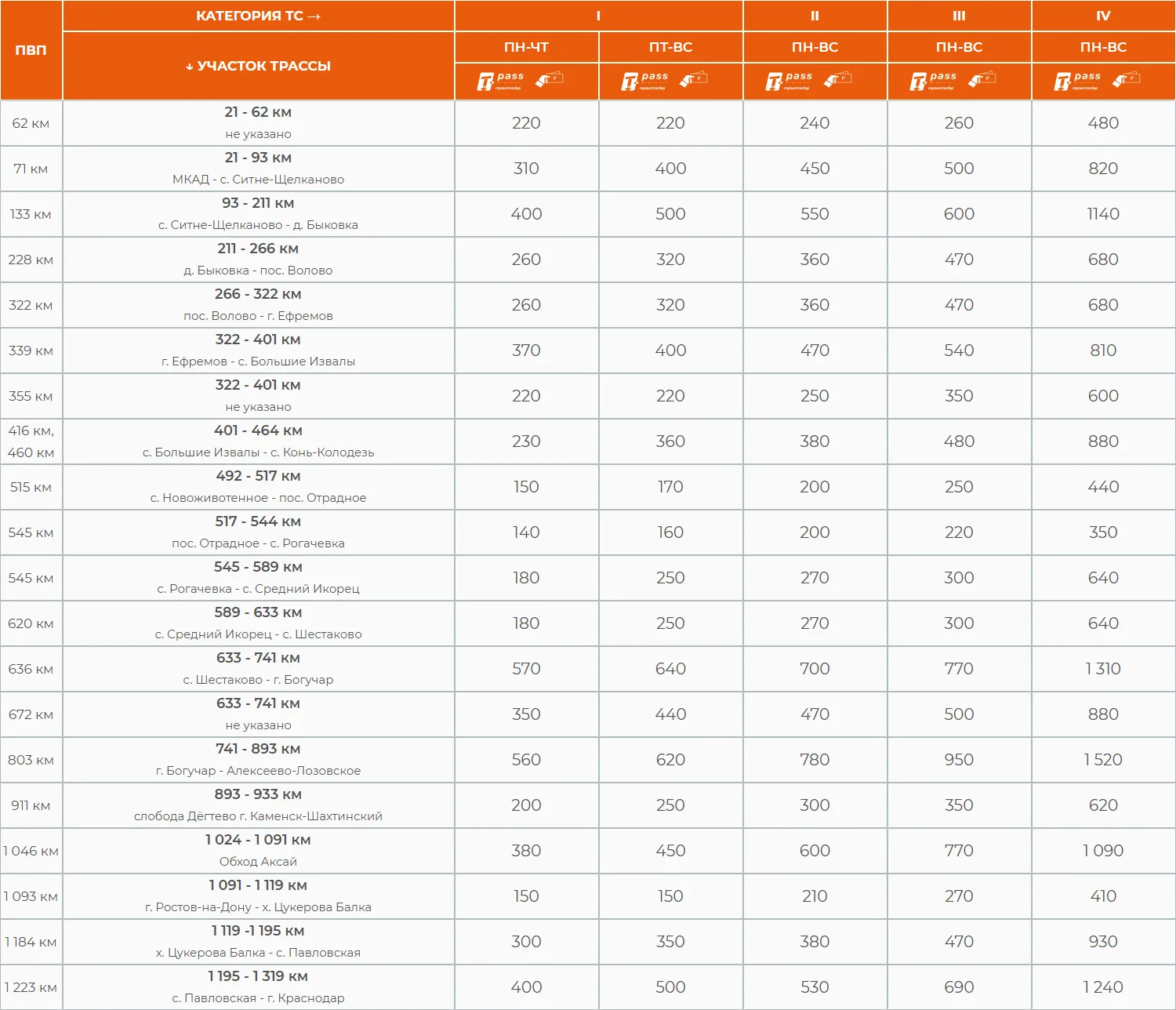Click the КАТЕГОРИЯ ТС header cell
This screenshot has width=1176, height=1010.
point(258,16)
